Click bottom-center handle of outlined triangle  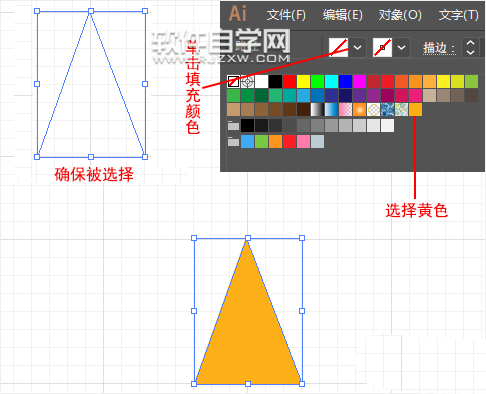pos(91,157)
